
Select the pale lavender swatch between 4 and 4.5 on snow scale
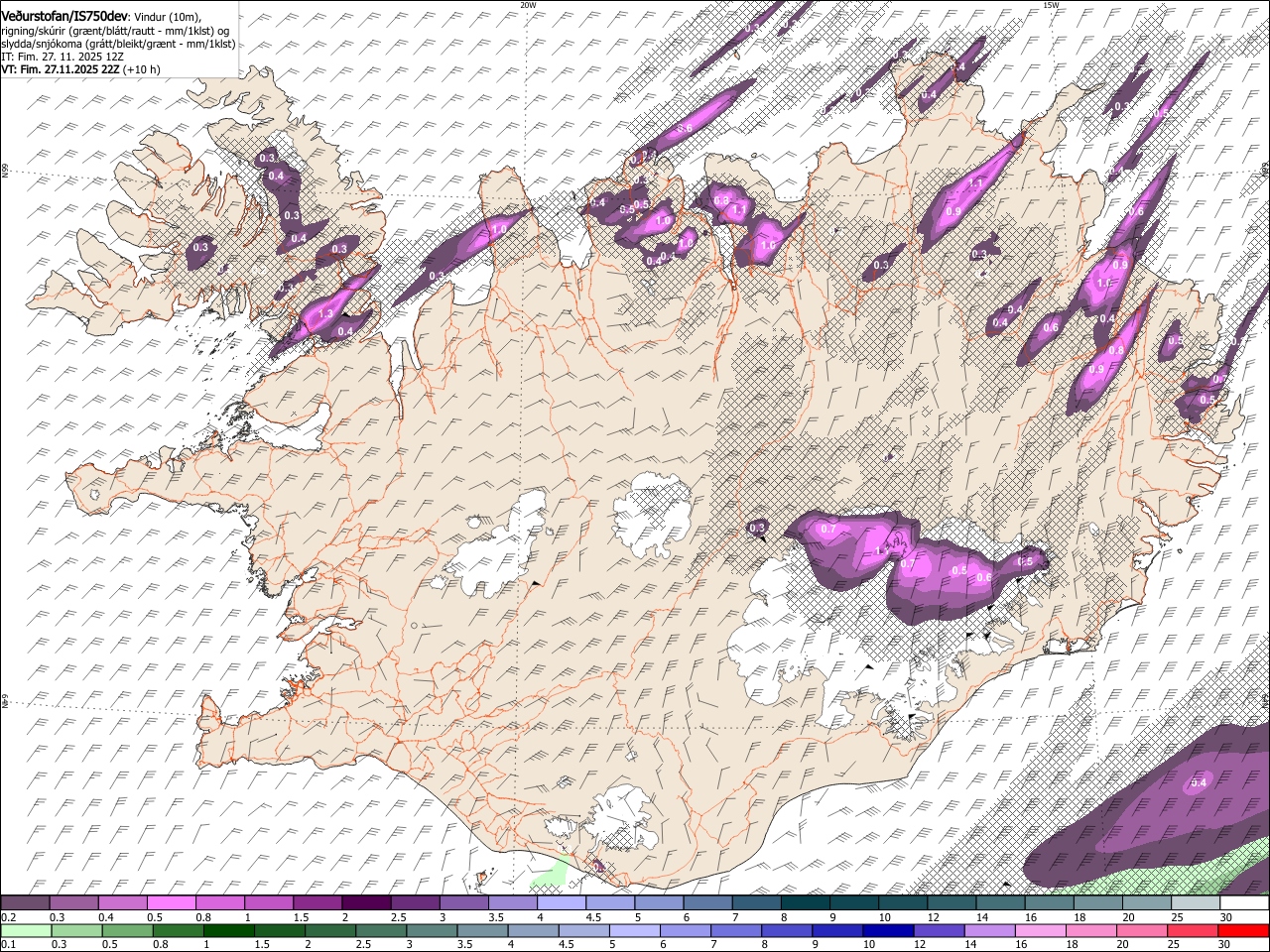(563, 903)
